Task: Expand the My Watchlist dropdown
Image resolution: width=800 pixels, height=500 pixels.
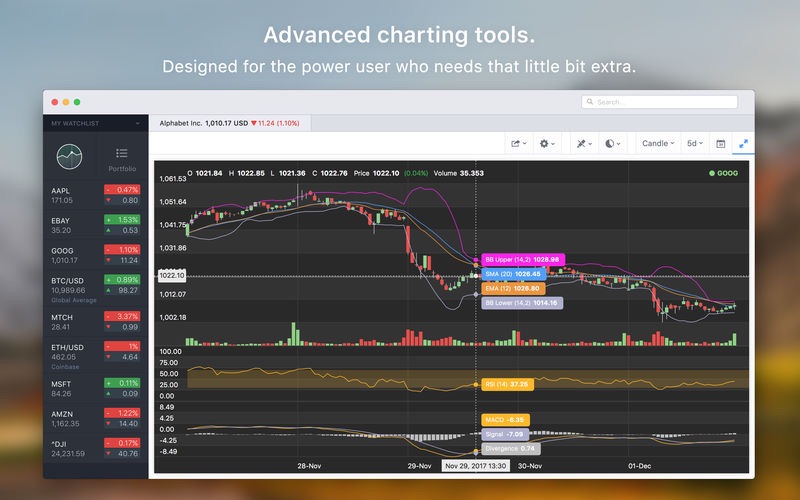Action: pos(95,123)
